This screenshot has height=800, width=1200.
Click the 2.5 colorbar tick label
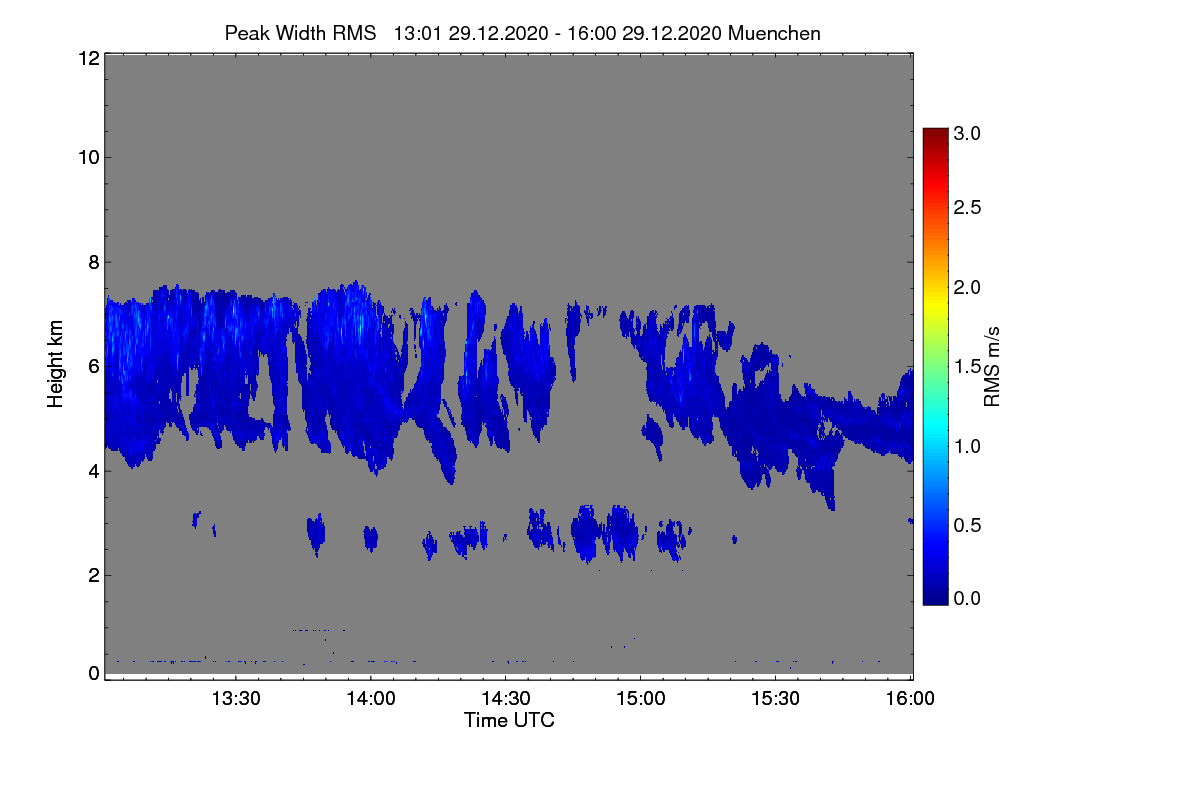click(967, 207)
